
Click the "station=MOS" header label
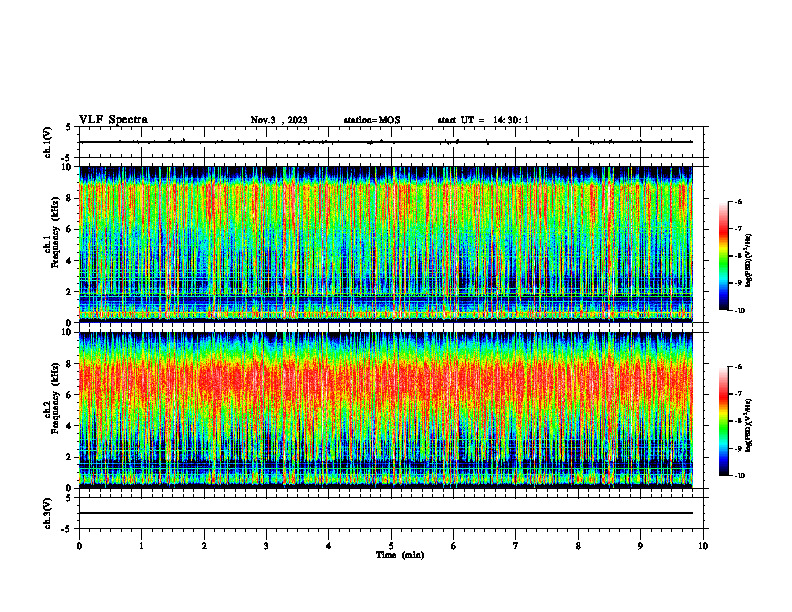372,120
